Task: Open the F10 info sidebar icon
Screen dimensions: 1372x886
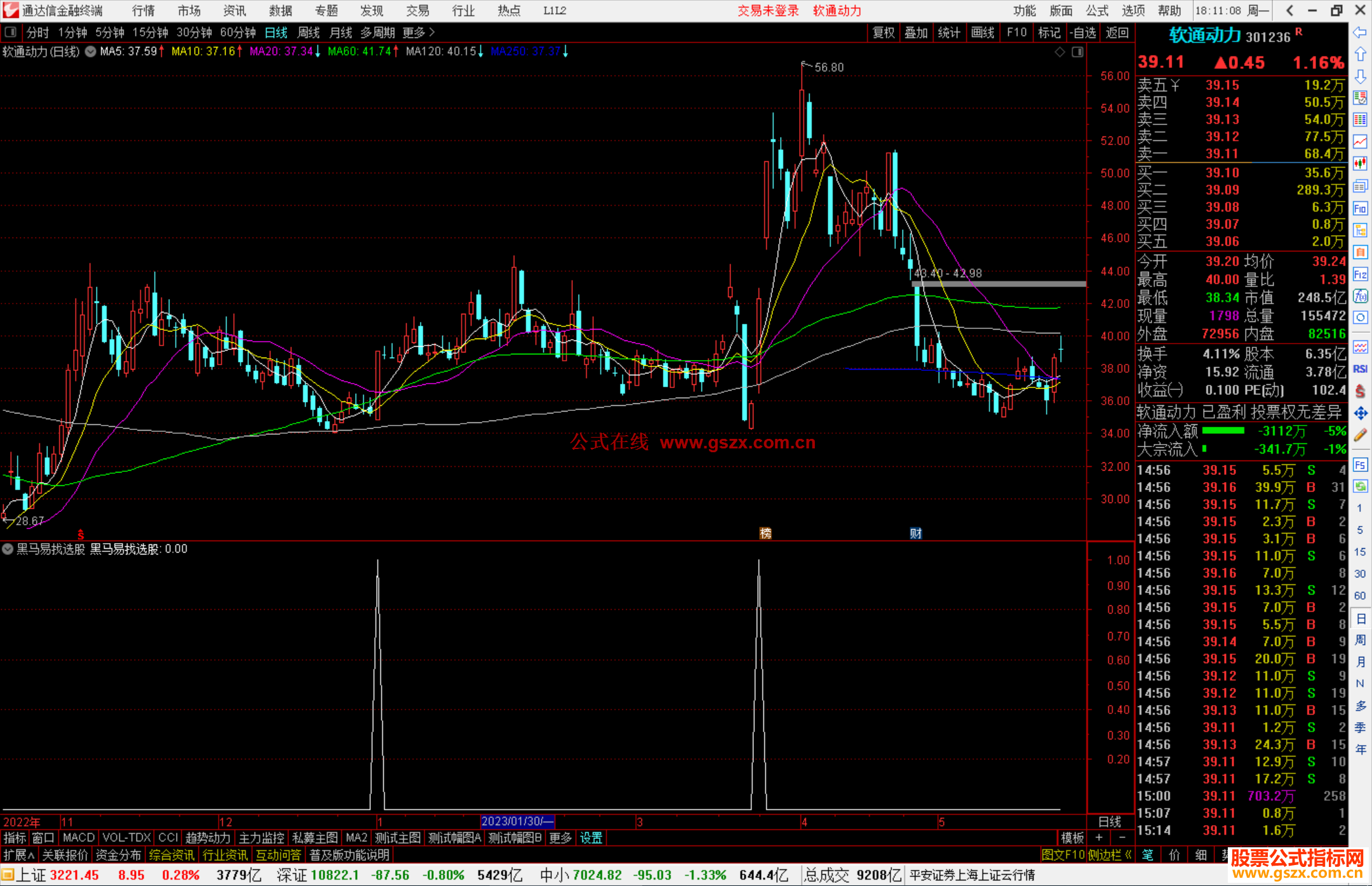Action: (x=1360, y=208)
